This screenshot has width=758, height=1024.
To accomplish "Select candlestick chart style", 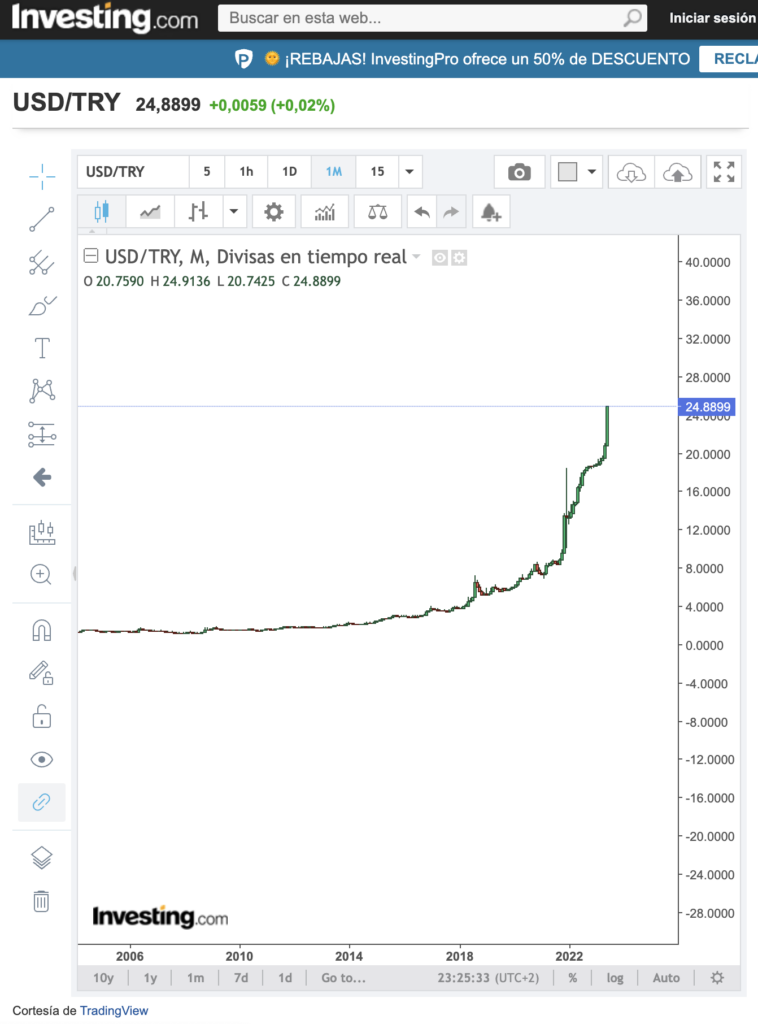I will 101,212.
